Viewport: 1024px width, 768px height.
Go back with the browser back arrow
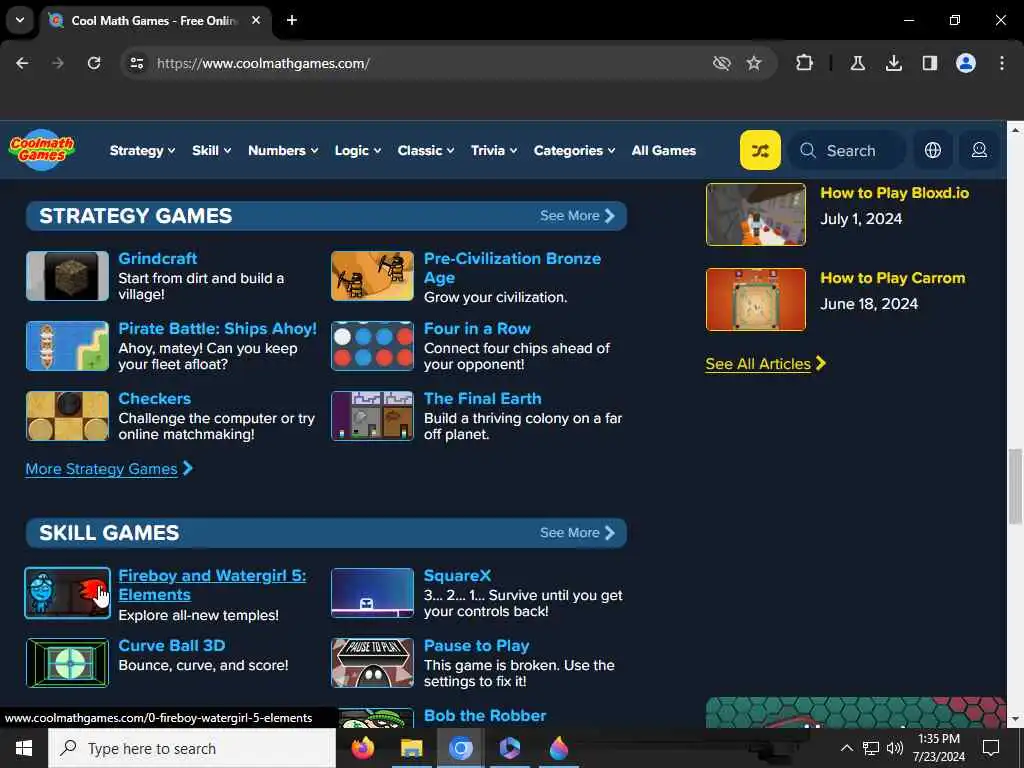click(22, 63)
